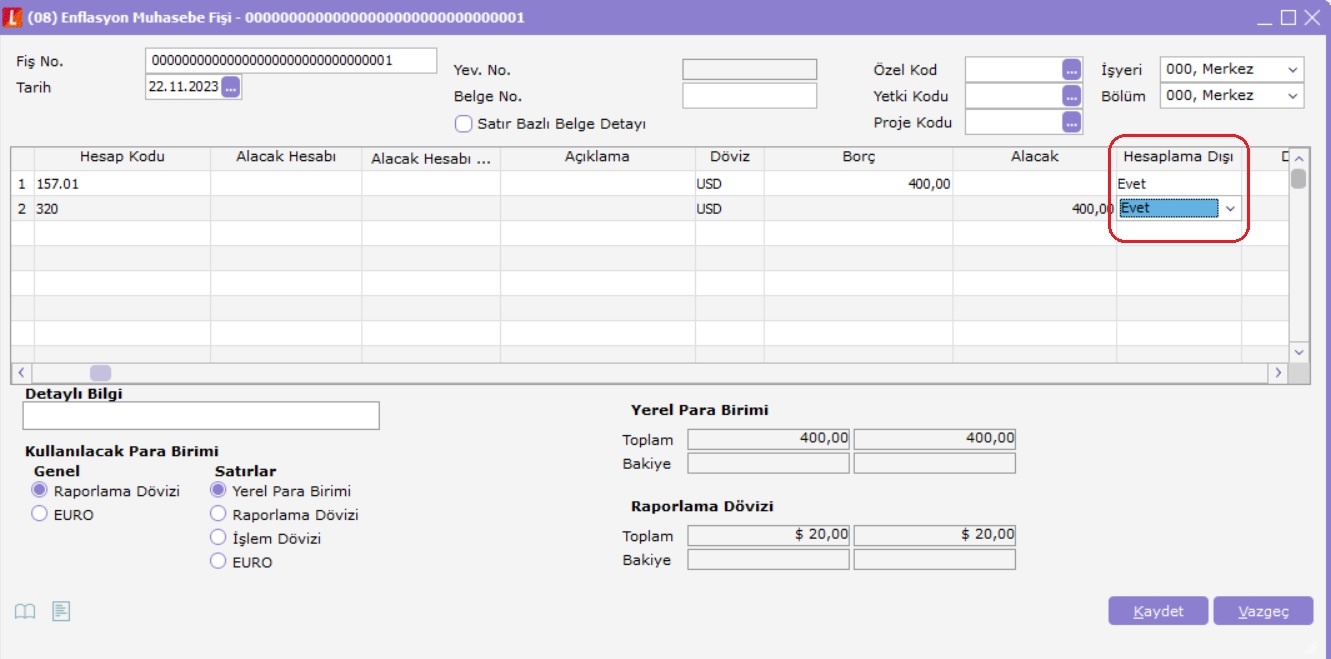Select İşlem Dövizi for Satırlar
This screenshot has height=659, width=1331.
pos(218,538)
